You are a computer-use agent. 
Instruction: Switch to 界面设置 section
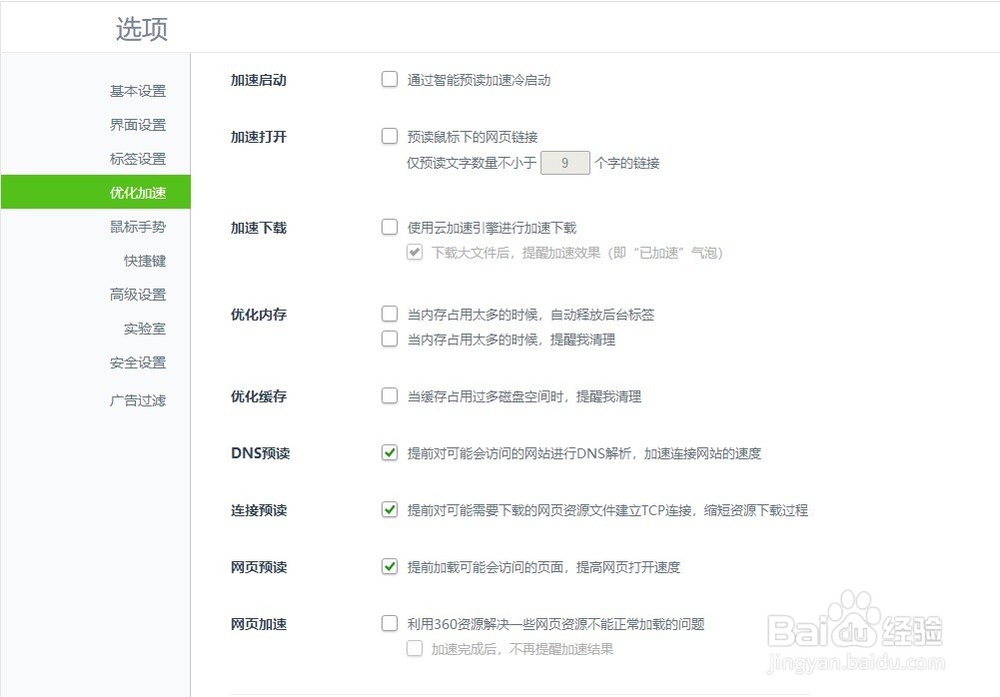pyautogui.click(x=137, y=124)
